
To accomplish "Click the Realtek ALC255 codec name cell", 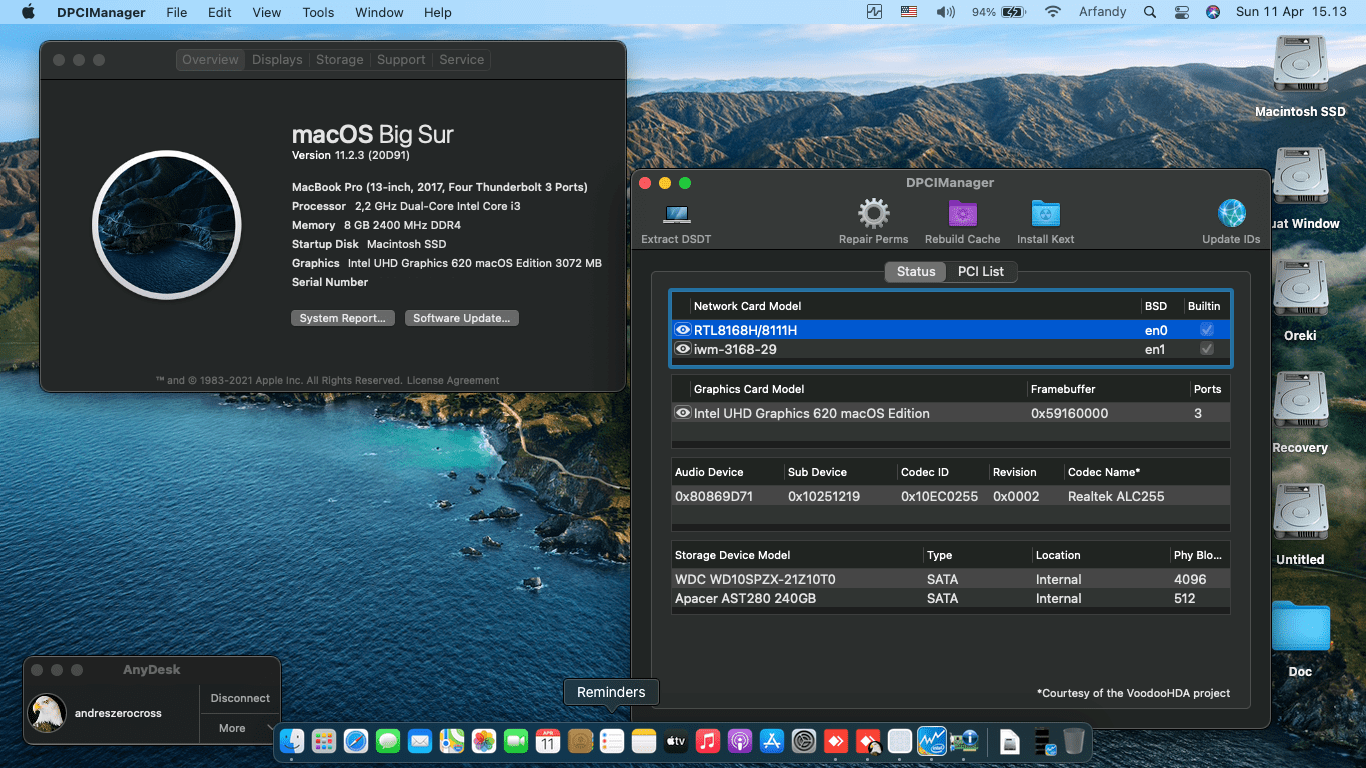I will coord(1116,496).
